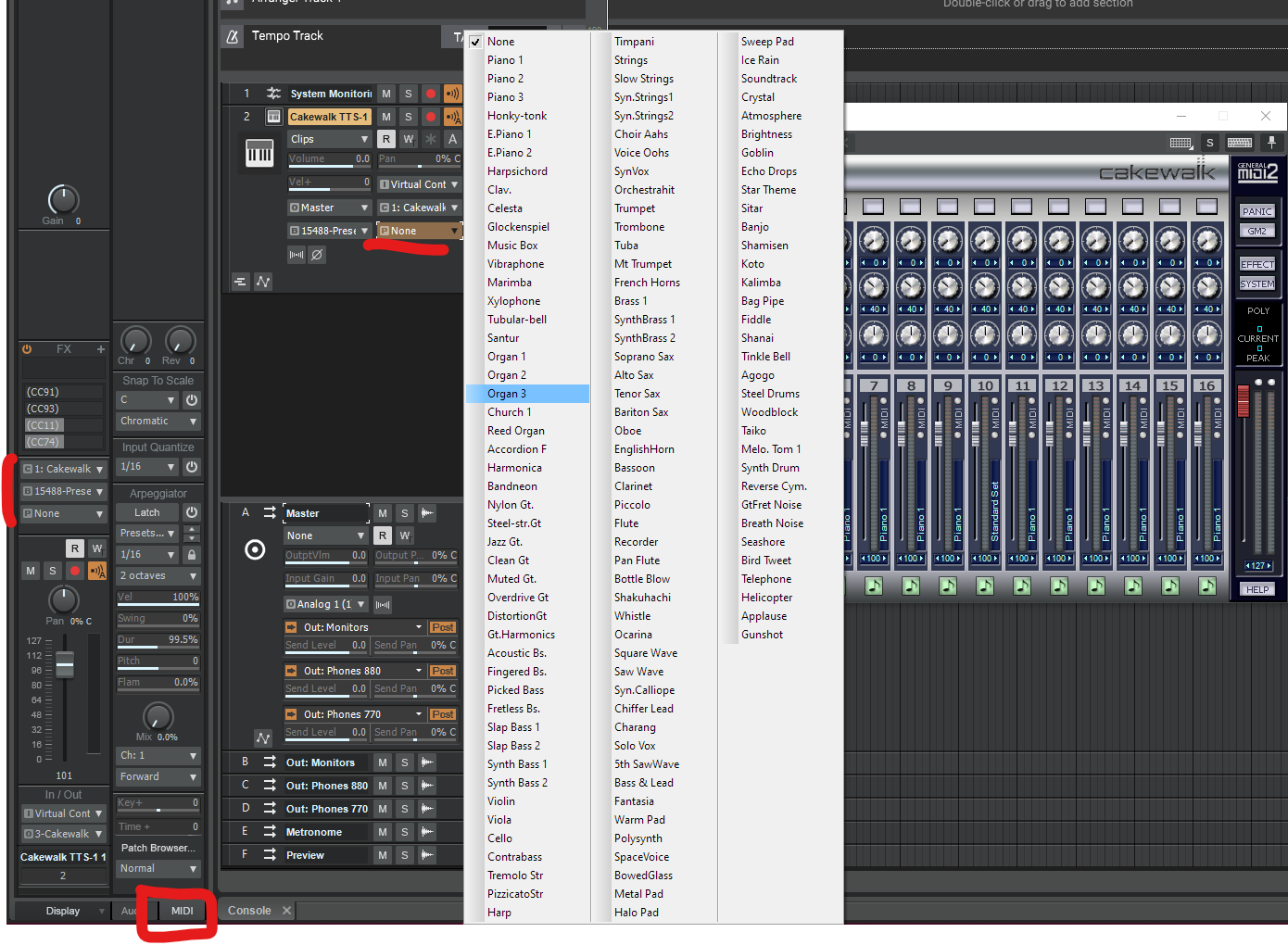Screen dimensions: 1288x945
Task: Toggle Post button on Out: Monitors send
Action: [443, 627]
